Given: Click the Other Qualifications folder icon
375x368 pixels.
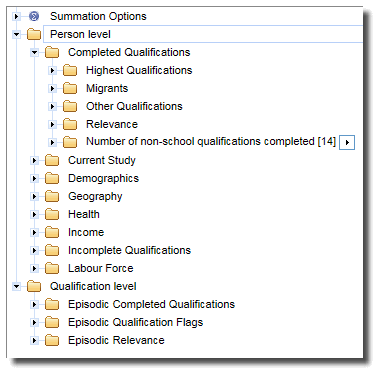Looking at the screenshot, I should 70,106.
